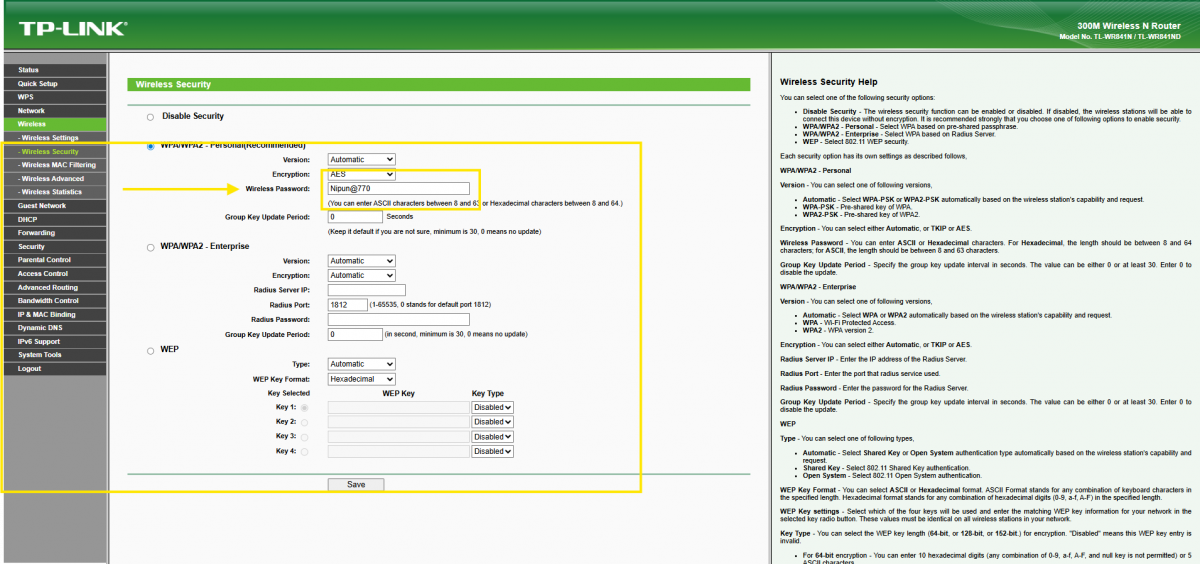Open the WEP Key Format dropdown
Screen dimensions: 1200x564
pos(362,379)
